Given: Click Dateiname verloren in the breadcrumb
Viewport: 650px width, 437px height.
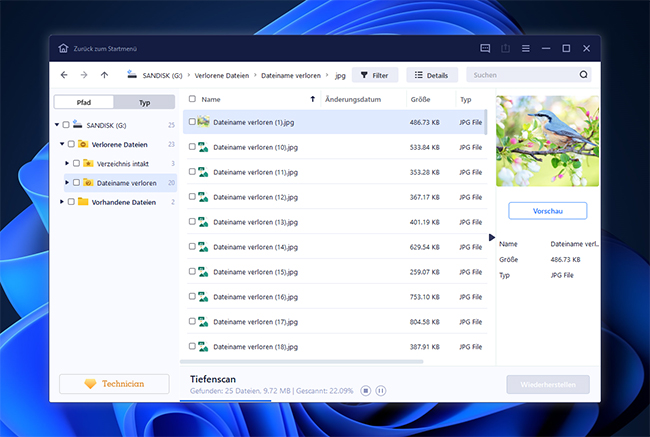Looking at the screenshot, I should pyautogui.click(x=291, y=75).
